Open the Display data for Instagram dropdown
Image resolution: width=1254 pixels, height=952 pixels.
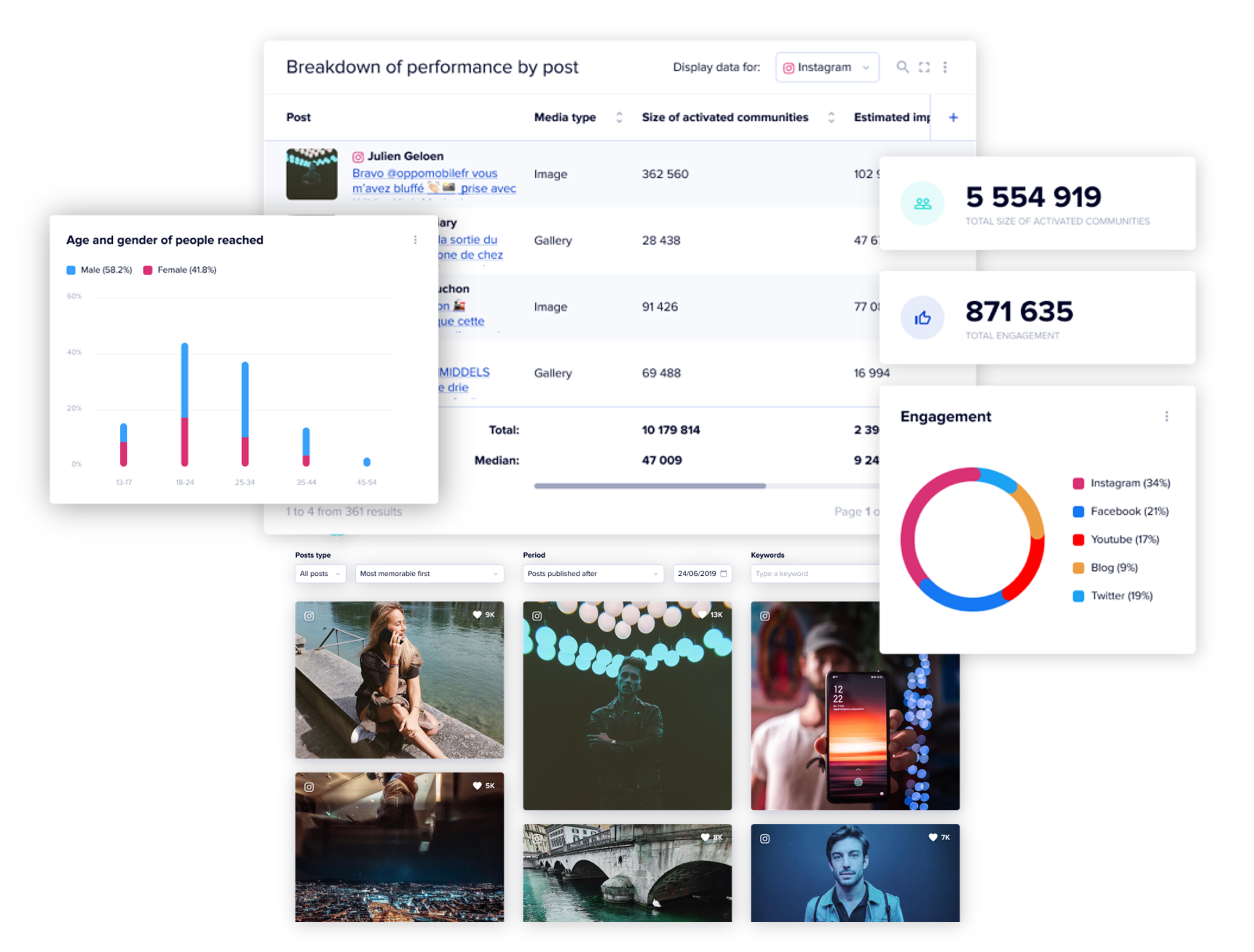point(827,67)
